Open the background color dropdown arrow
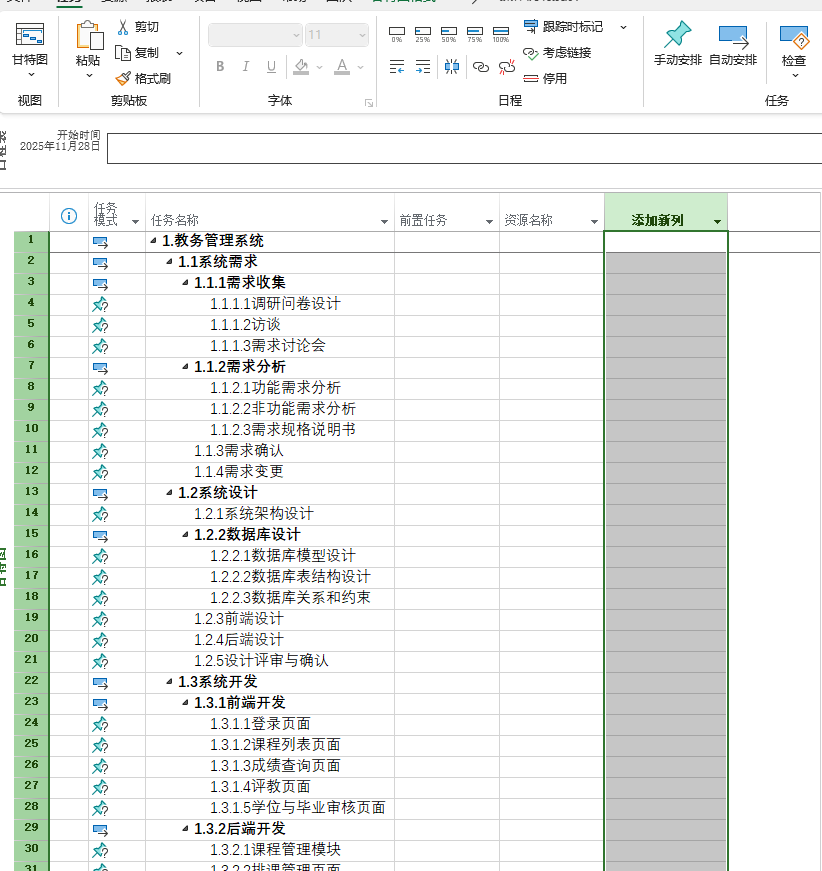The height and width of the screenshot is (871, 822). (x=319, y=67)
